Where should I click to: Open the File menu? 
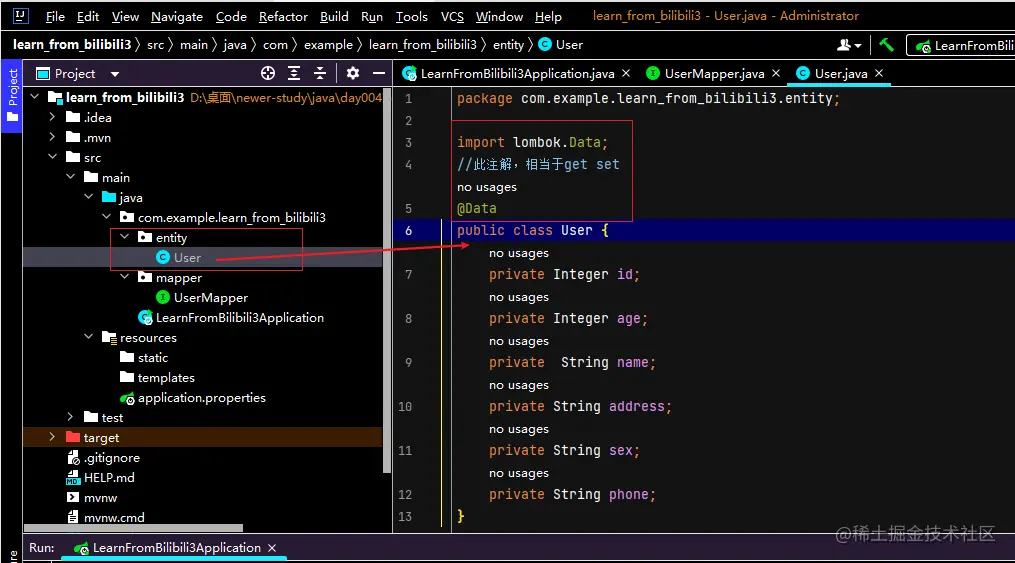pos(55,17)
